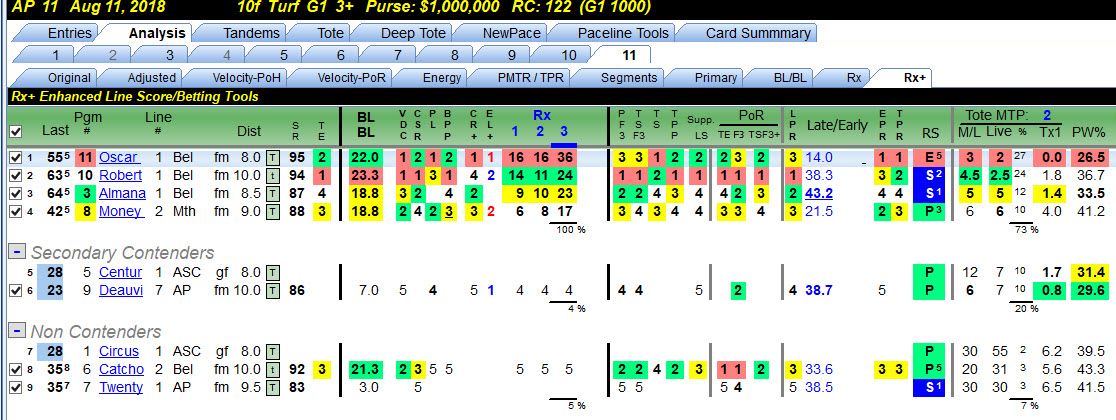
Task: Click the Rx column 3 header
Action: [564, 131]
